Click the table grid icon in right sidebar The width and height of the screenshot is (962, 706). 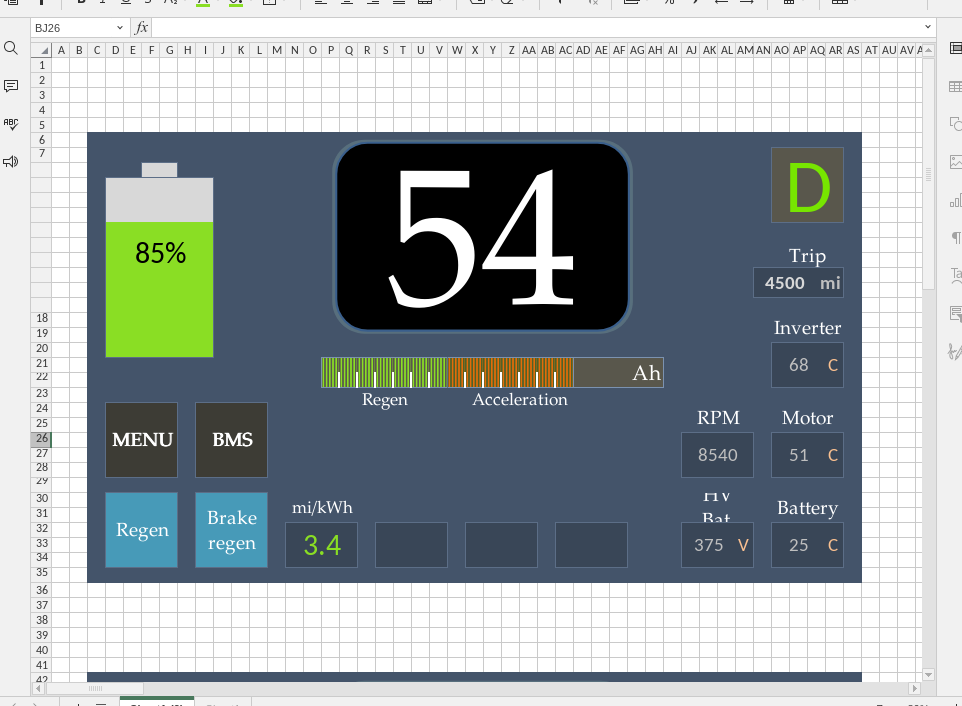coord(955,86)
